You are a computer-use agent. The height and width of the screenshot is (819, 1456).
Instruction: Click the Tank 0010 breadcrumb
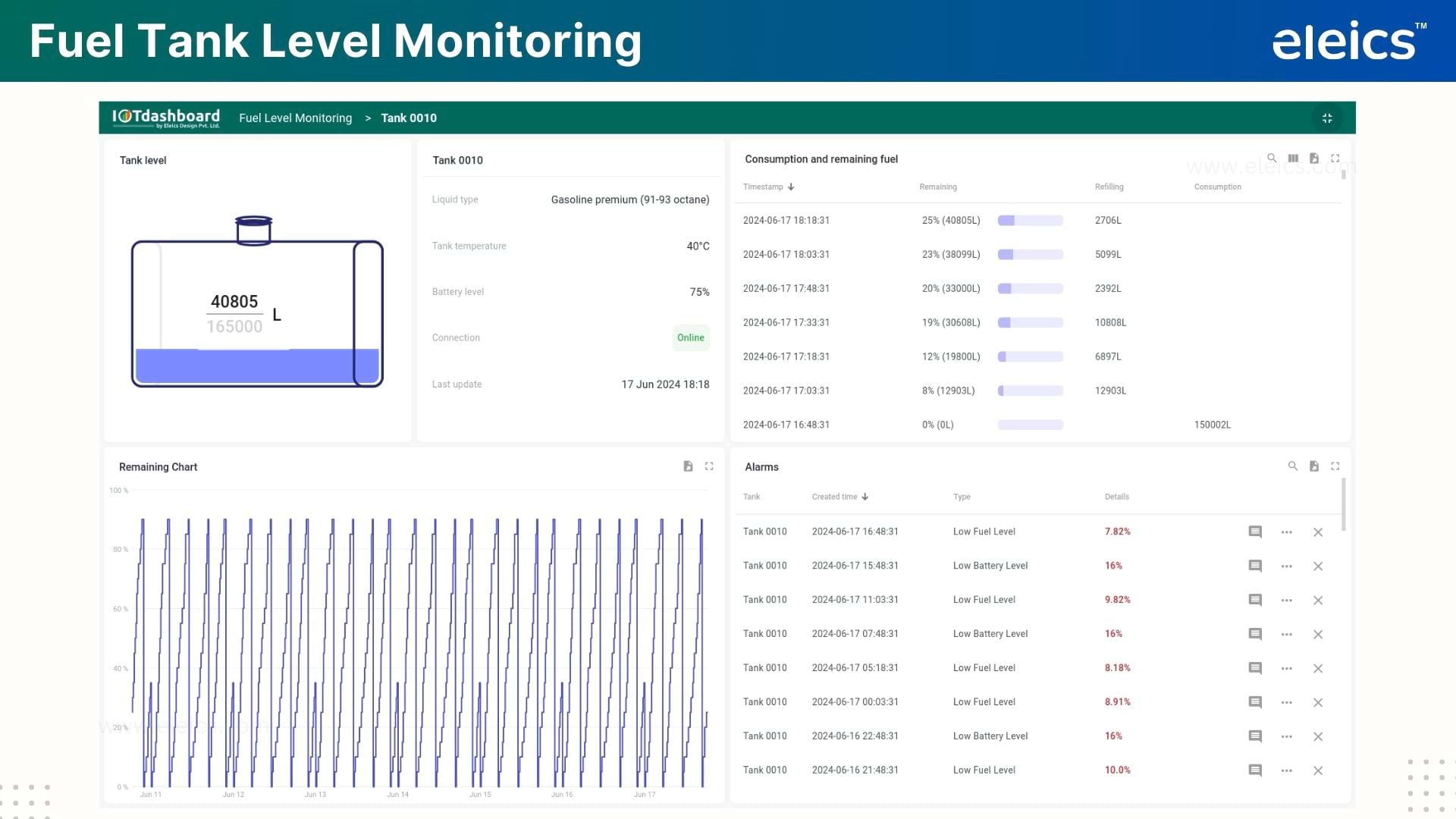coord(408,118)
